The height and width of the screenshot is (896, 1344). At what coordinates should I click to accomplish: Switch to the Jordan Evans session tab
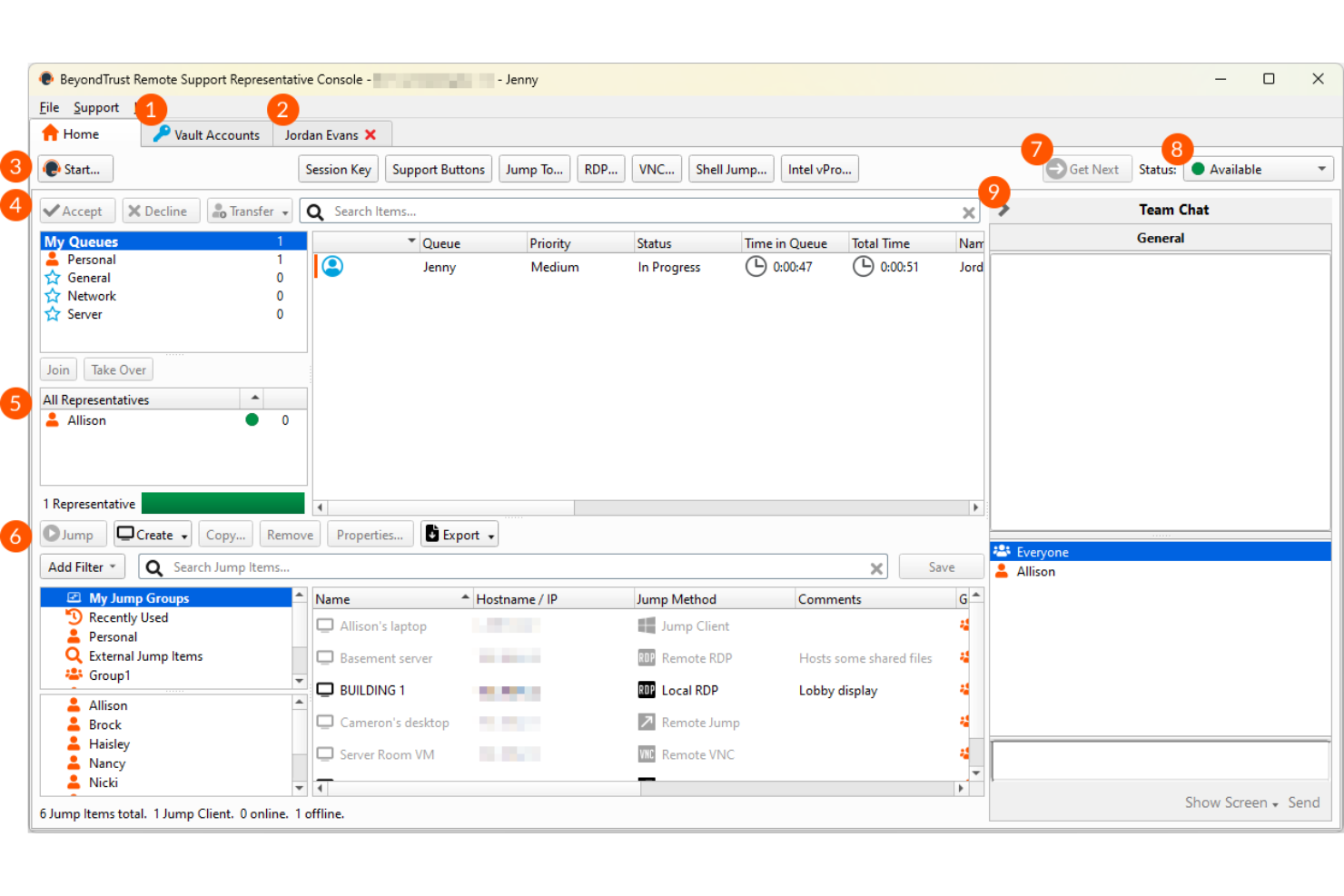320,134
